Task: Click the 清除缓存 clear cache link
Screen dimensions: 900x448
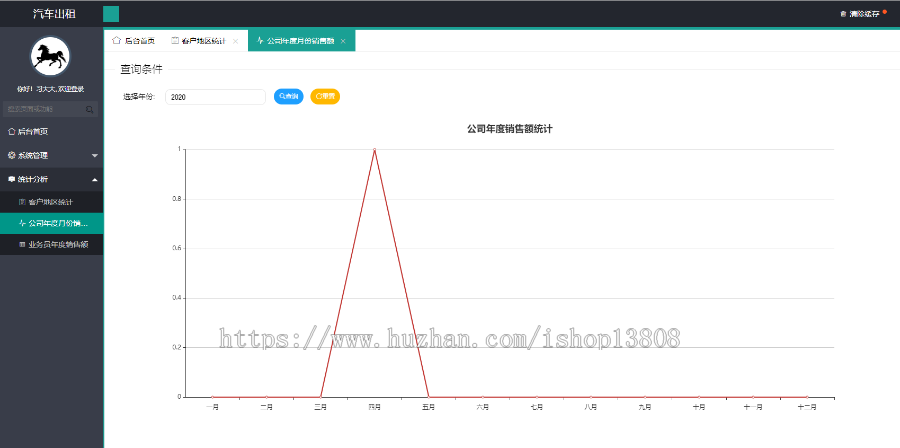Action: [x=859, y=14]
